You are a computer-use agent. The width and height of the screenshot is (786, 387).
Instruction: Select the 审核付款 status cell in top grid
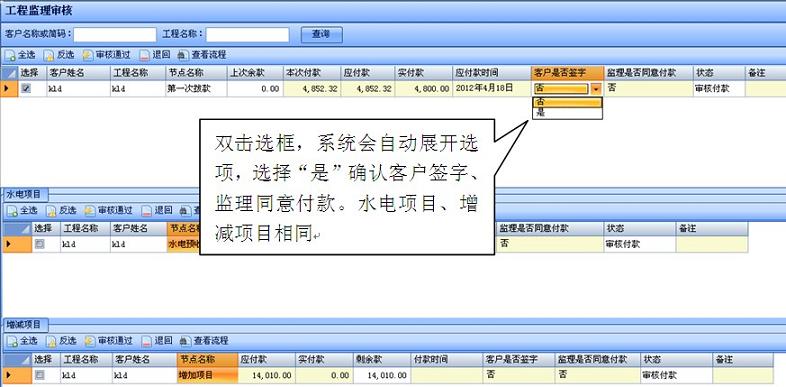pyautogui.click(x=719, y=89)
